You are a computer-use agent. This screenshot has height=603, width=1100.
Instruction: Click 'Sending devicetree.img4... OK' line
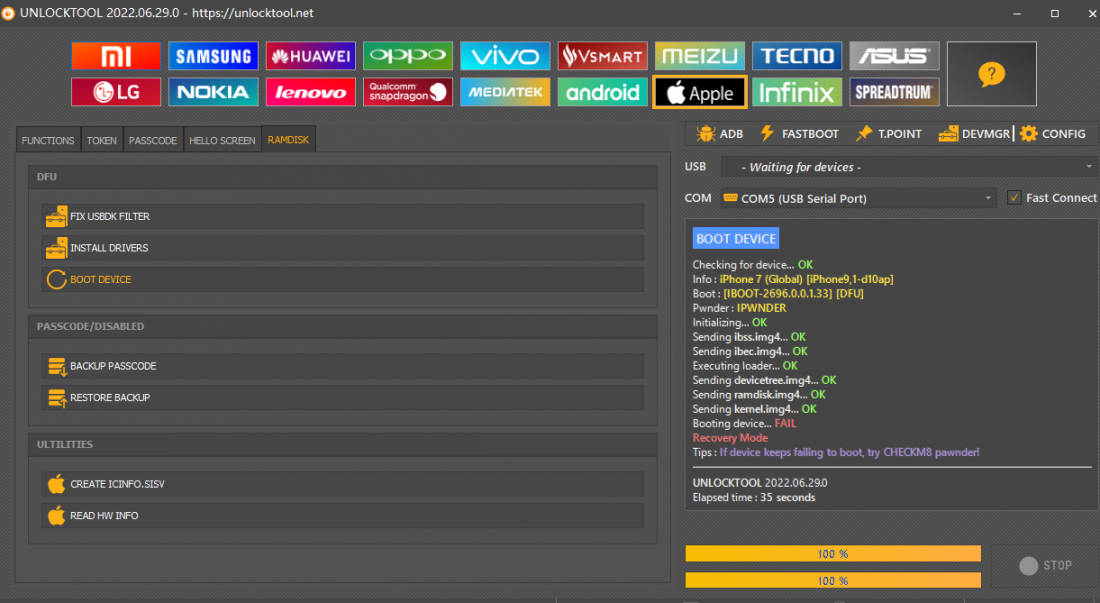click(x=765, y=380)
